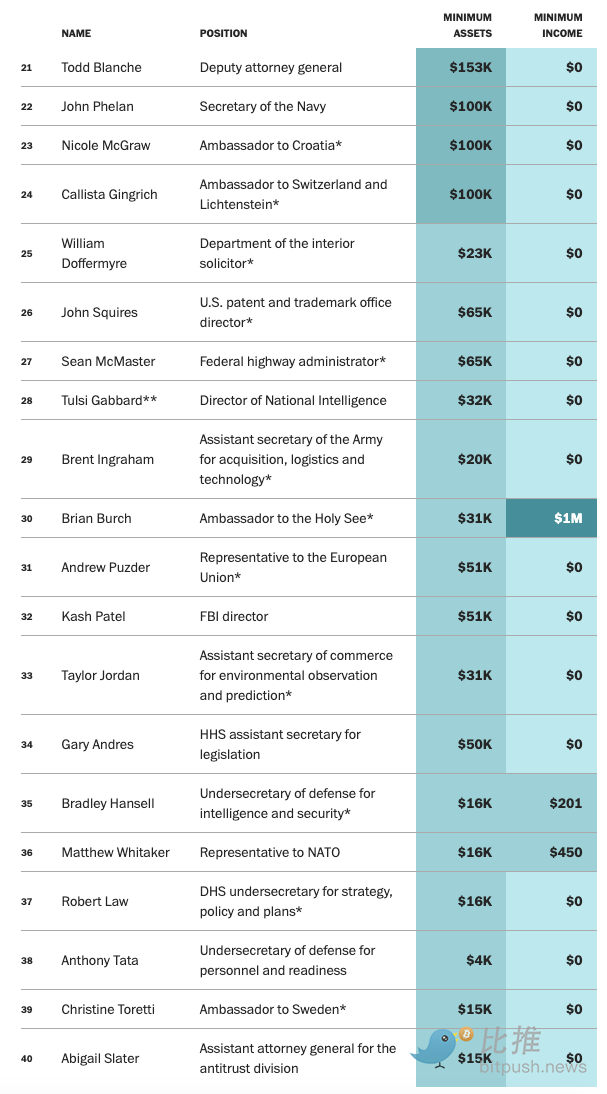Select the FBI director position text
Image resolution: width=607 pixels, height=1094 pixels.
pyautogui.click(x=234, y=616)
